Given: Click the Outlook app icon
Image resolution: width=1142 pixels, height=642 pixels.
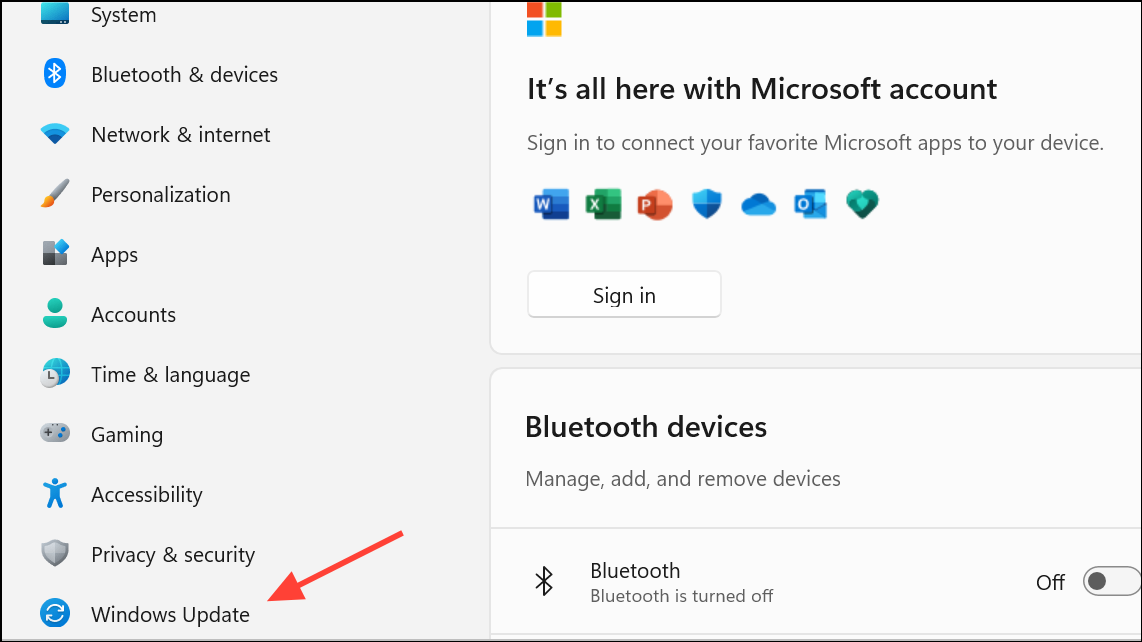Looking at the screenshot, I should coord(810,204).
